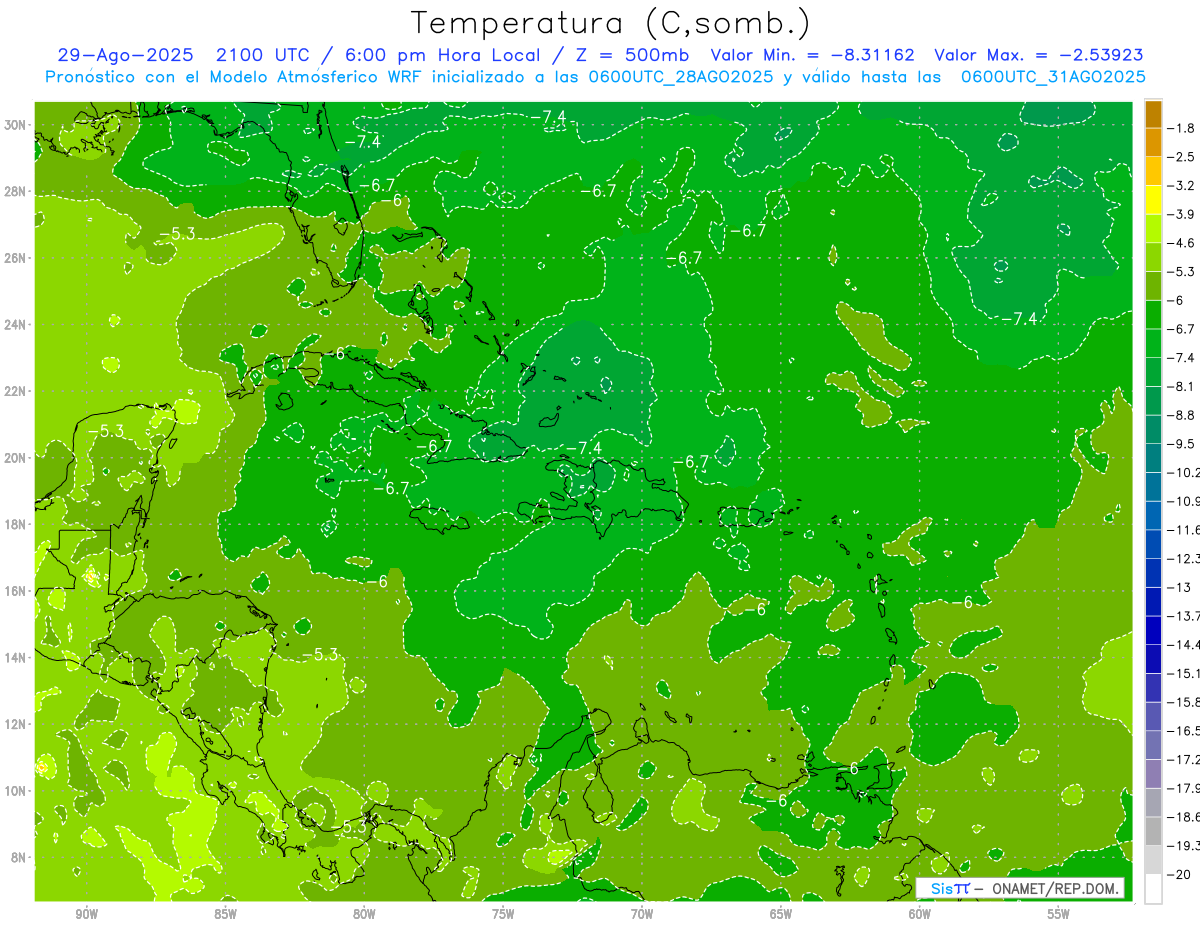Click the 65W longitude label
Viewport: 1200px width, 927px height.
pyautogui.click(x=781, y=914)
